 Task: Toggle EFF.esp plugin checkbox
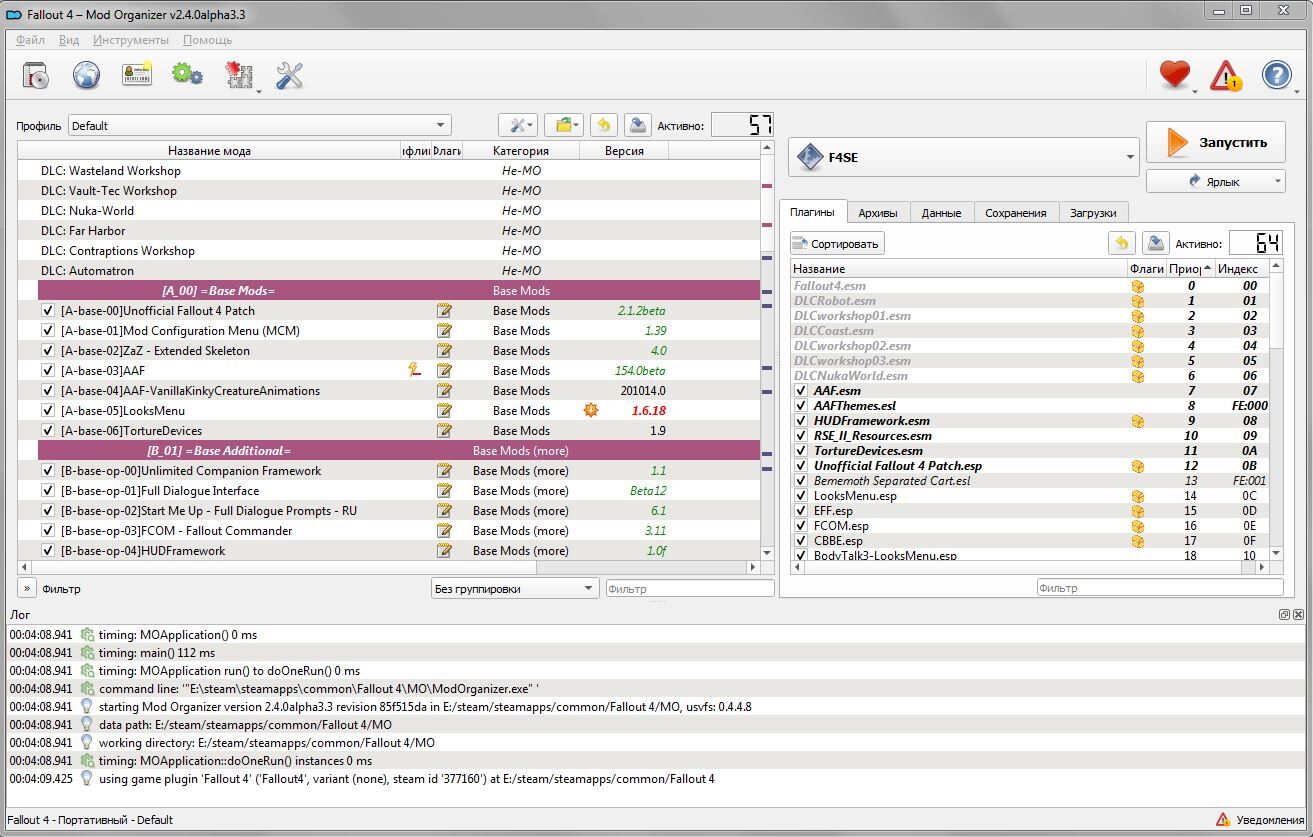(x=801, y=511)
